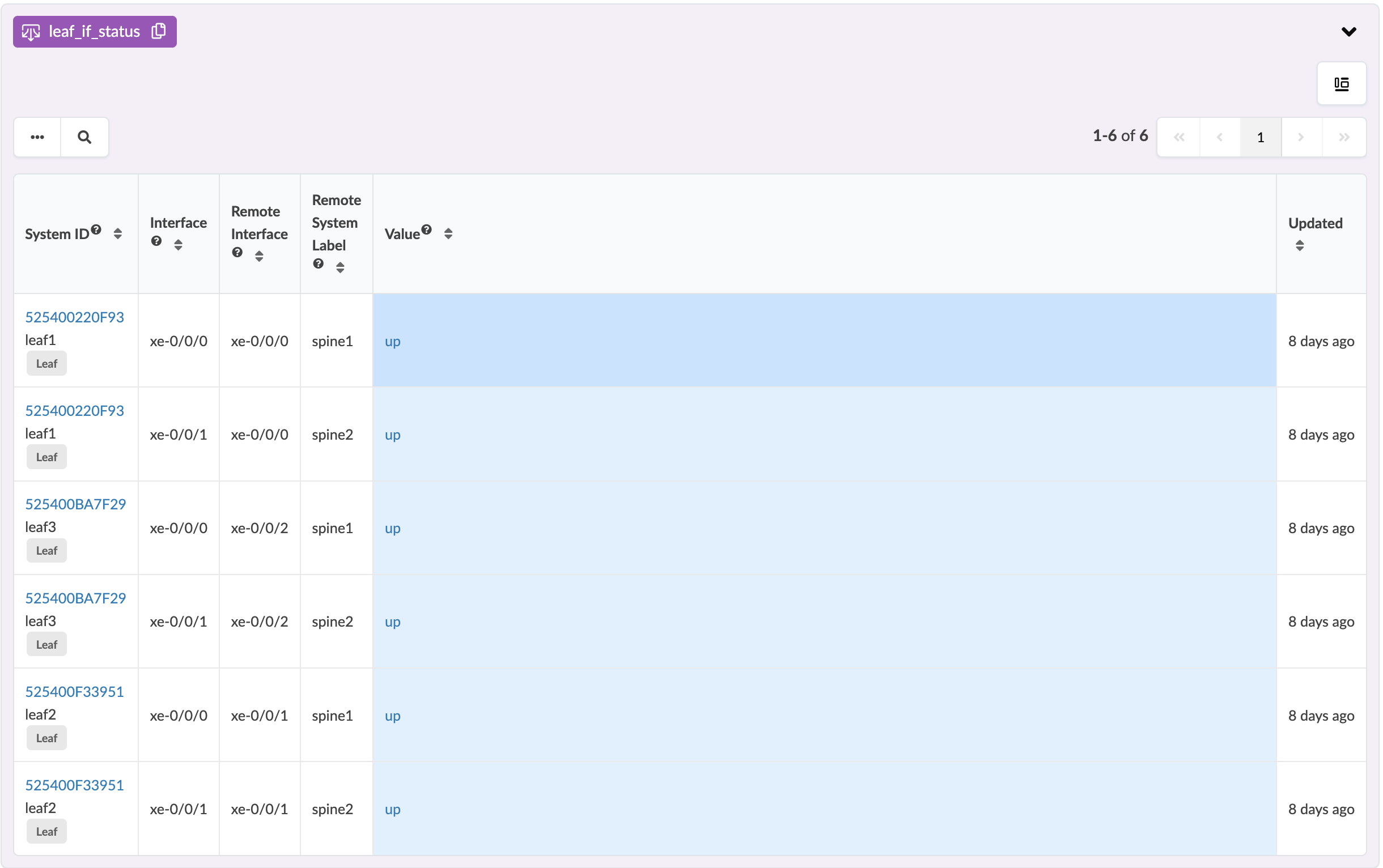This screenshot has width=1383, height=868.
Task: Click the Leaf tag under leaf2 spine2 row
Action: (46, 831)
